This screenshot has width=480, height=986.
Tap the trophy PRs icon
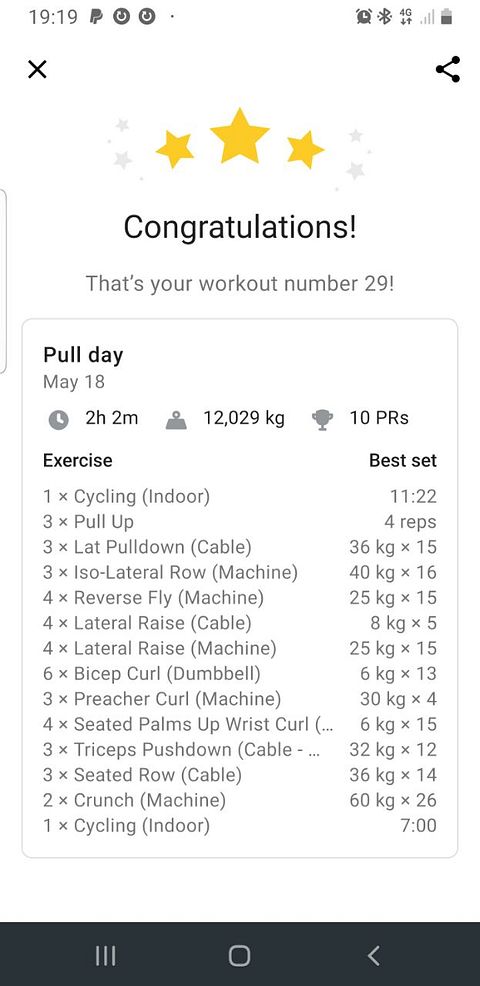tap(322, 419)
